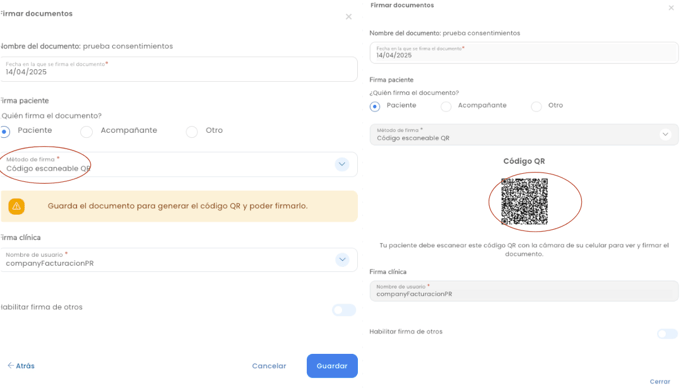Click the QR code image
The image size is (688, 391).
524,201
